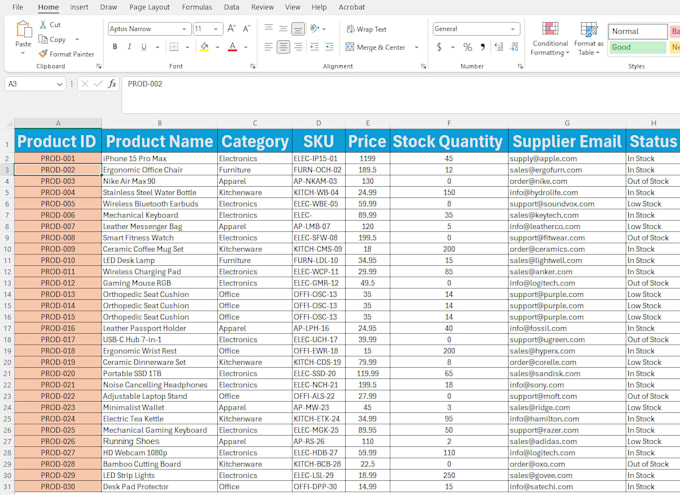Screen dimensions: 680x495
Task: Click the Decrease Decimal icon
Action: tap(514, 47)
